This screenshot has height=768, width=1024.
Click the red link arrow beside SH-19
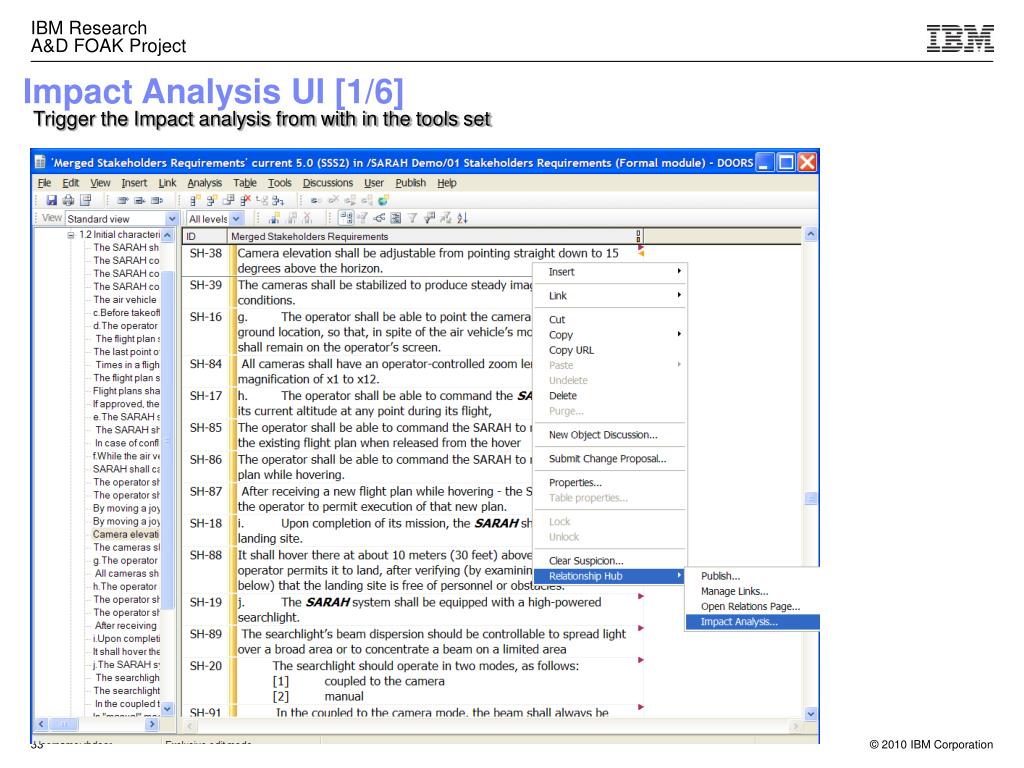641,596
